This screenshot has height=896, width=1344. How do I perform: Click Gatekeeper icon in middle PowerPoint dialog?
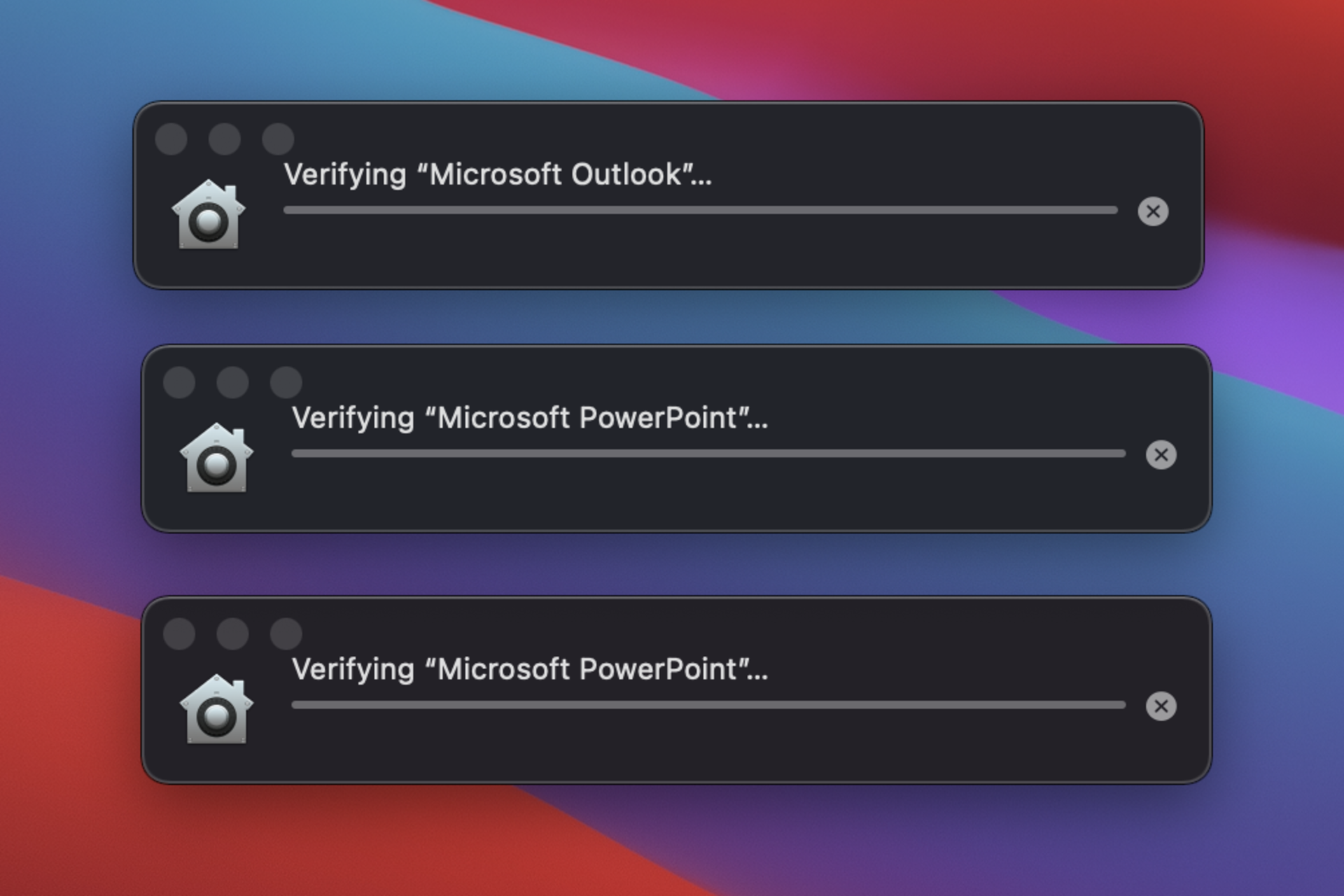(x=216, y=458)
